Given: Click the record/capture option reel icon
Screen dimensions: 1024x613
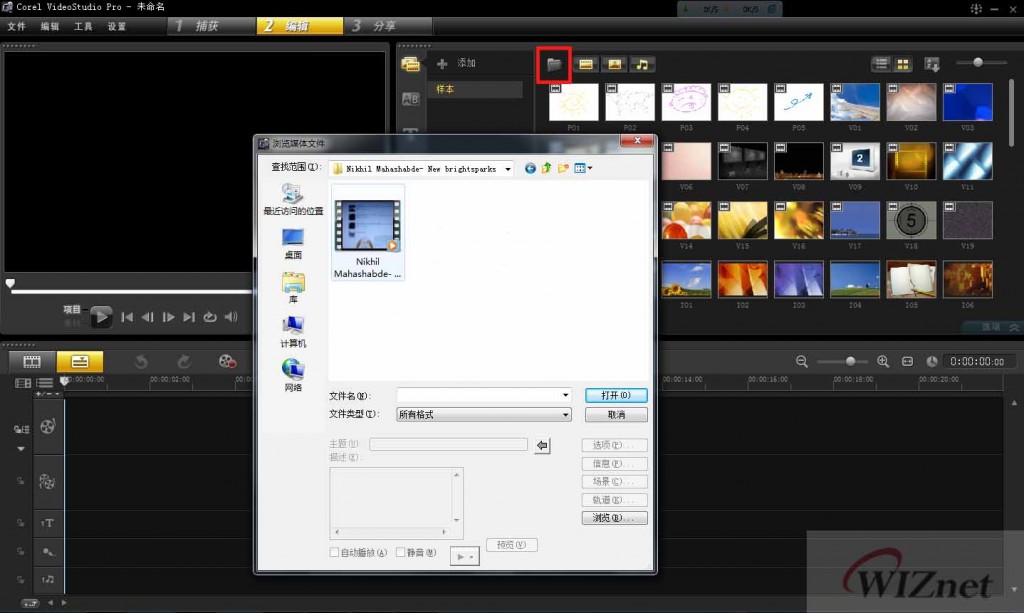Looking at the screenshot, I should (x=228, y=361).
